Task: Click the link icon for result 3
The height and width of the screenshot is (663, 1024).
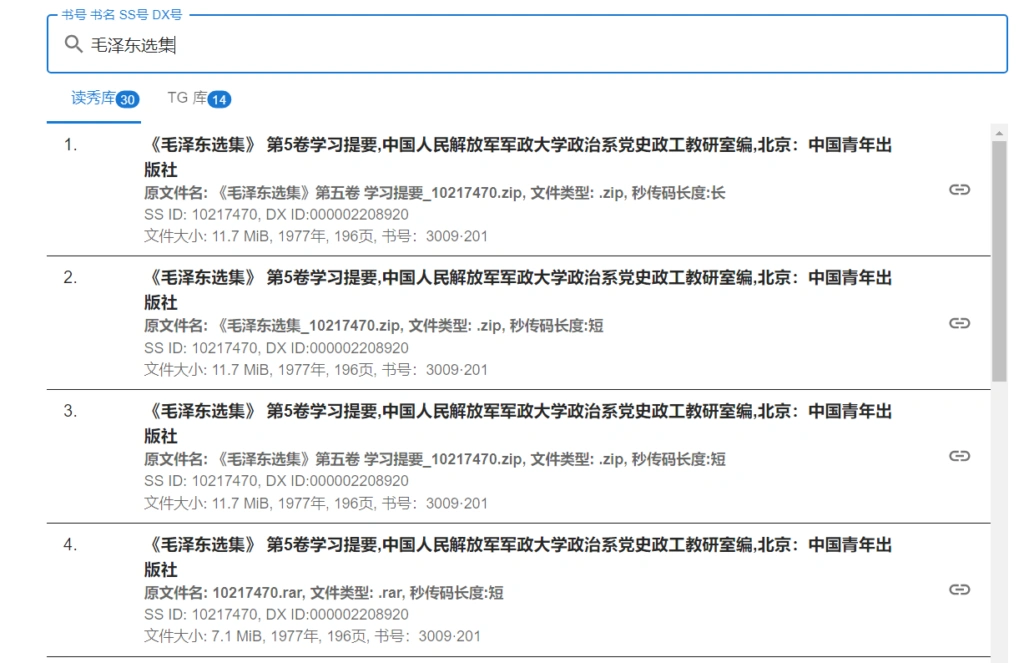Action: 959,456
